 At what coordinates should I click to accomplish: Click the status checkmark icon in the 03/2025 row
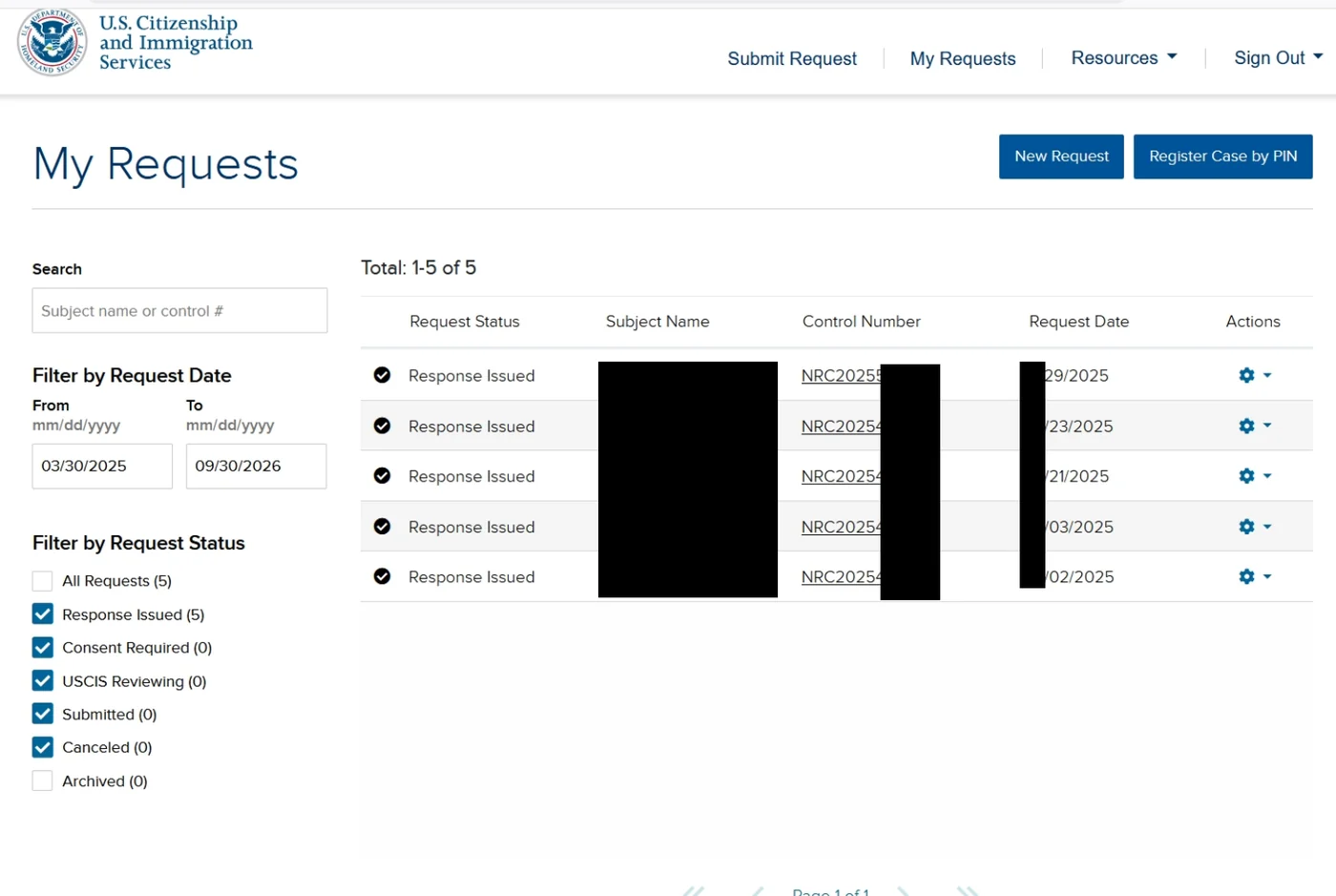(x=382, y=526)
